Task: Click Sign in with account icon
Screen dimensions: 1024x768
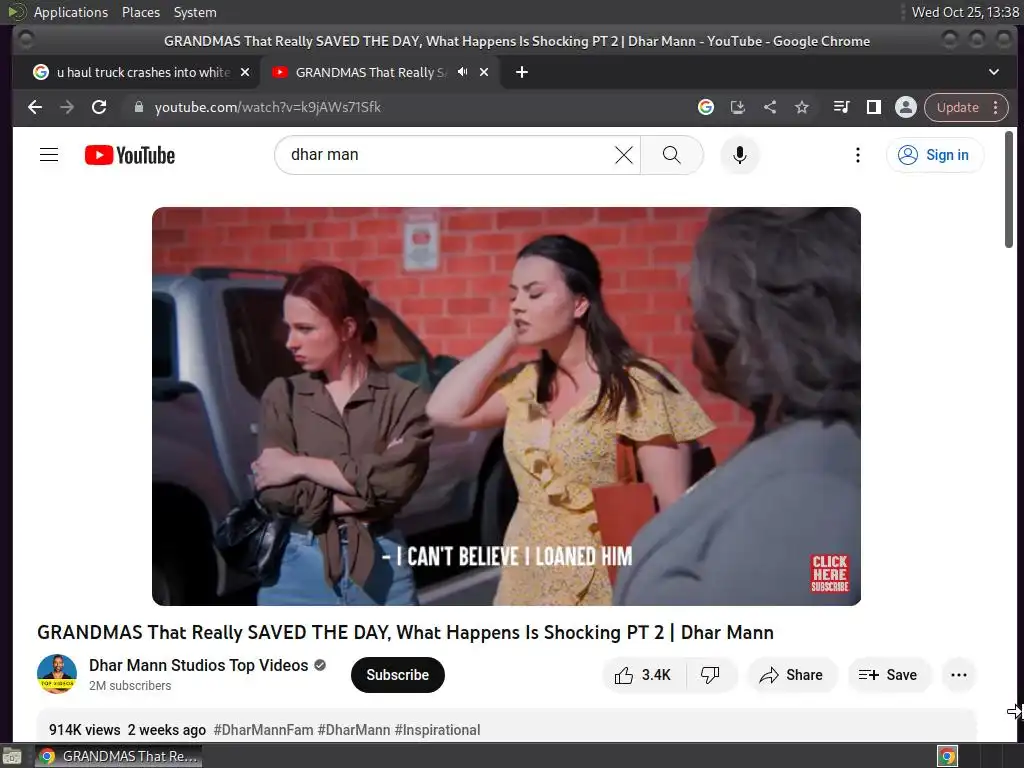Action: [934, 155]
